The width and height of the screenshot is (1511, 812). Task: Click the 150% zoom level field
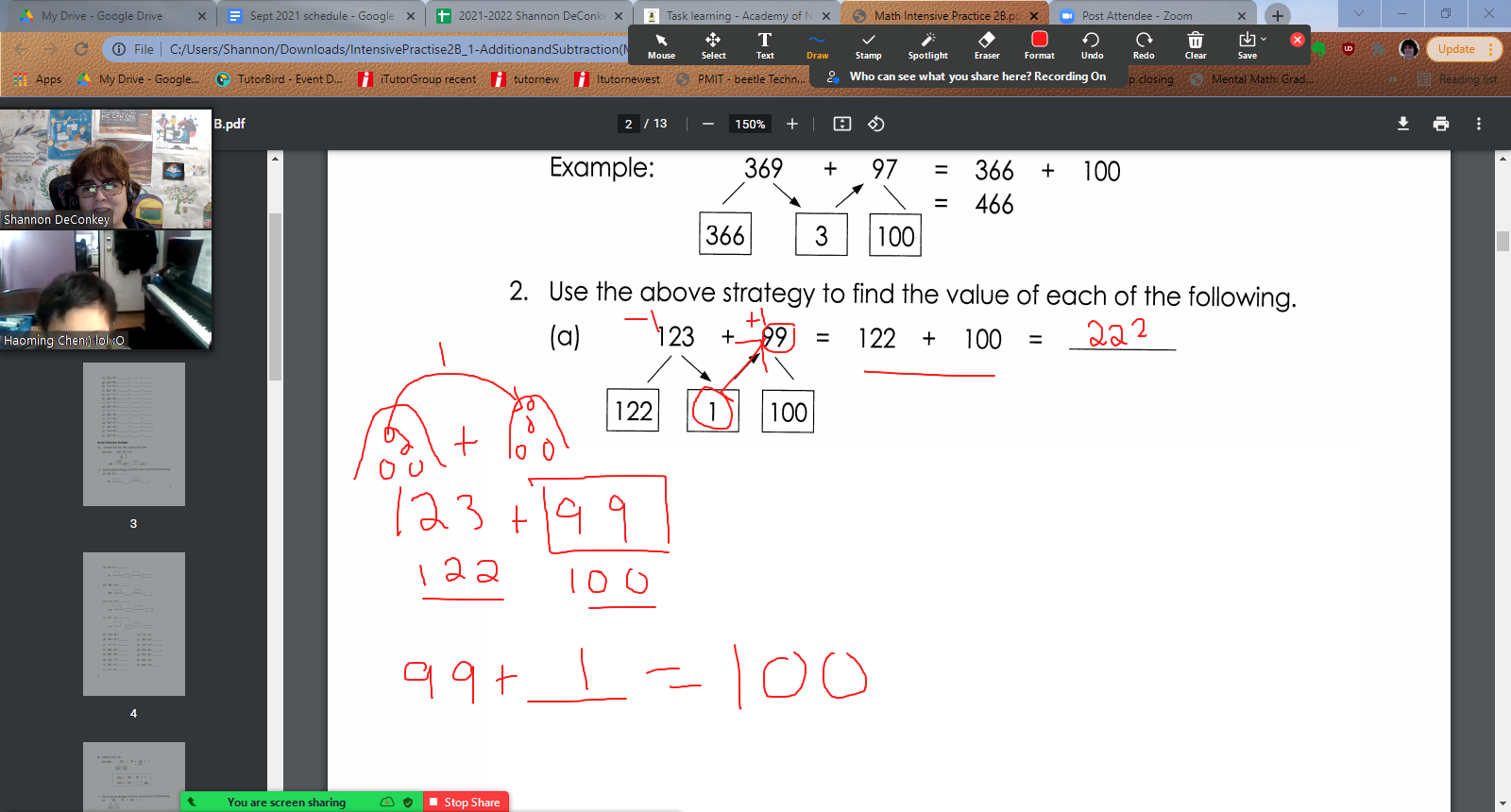[x=750, y=124]
